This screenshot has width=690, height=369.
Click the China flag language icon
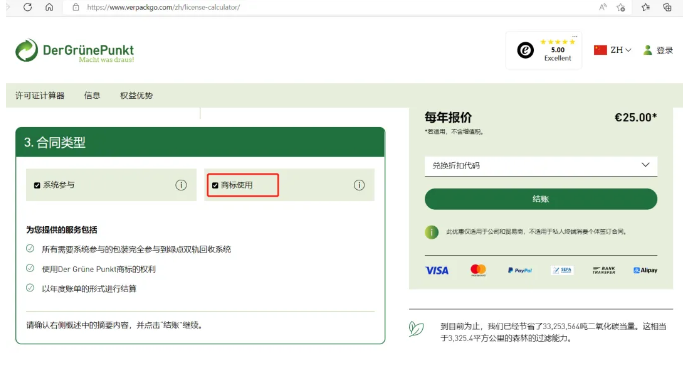click(600, 50)
